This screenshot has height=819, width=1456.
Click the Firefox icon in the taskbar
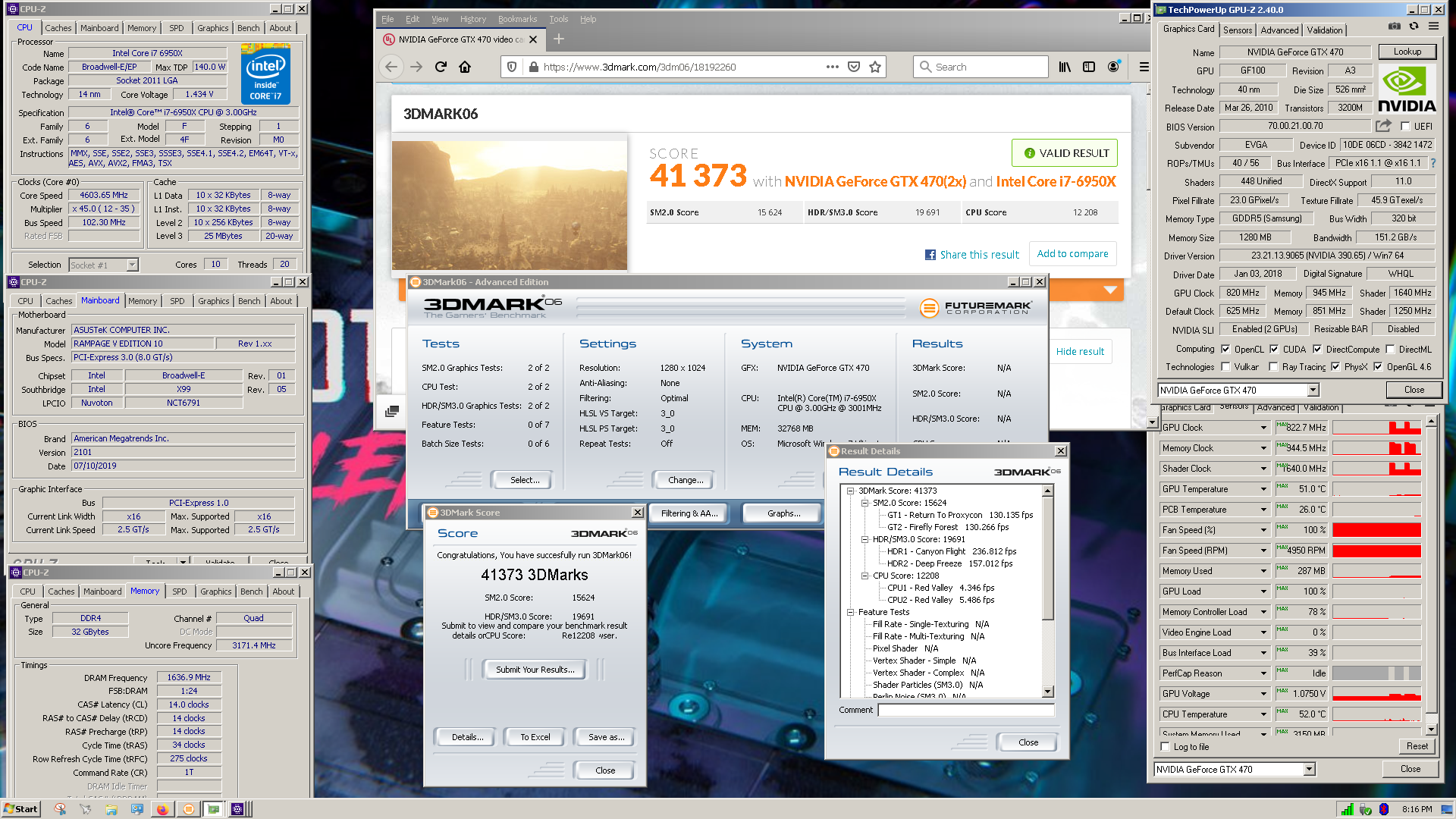click(x=162, y=809)
